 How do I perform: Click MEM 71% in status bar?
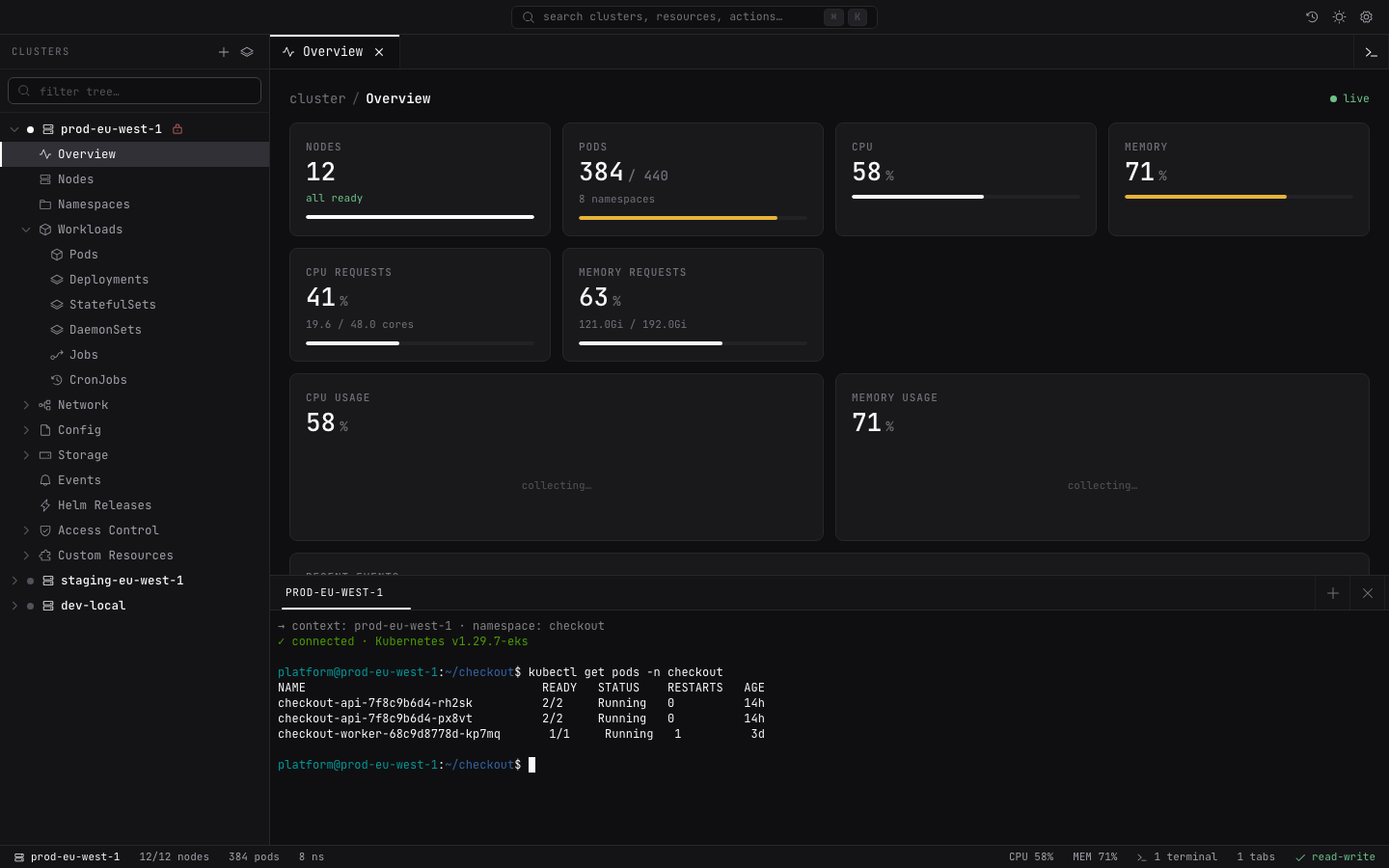[x=1095, y=856]
